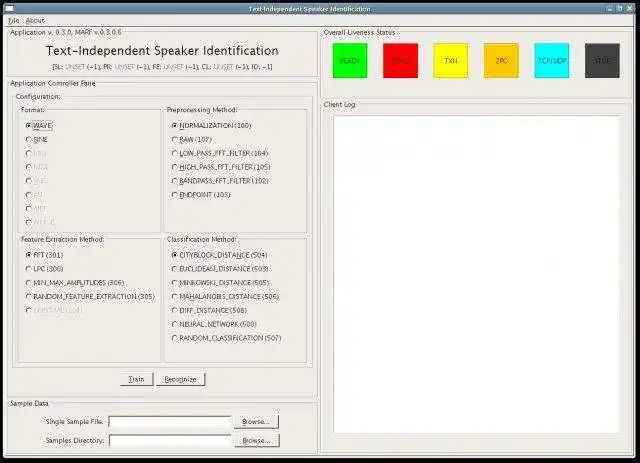The width and height of the screenshot is (640, 463).
Task: Choose NEURAL_NETWORK (500) classifier
Action: click(x=214, y=324)
